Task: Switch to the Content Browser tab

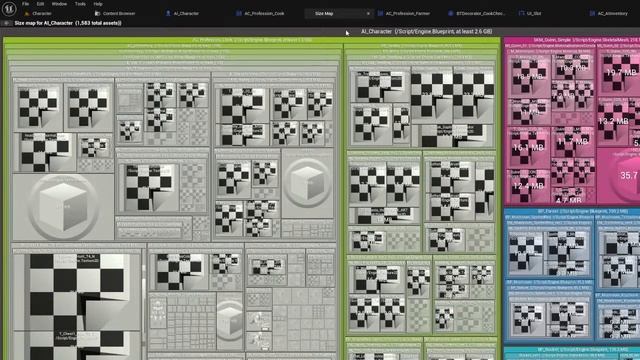Action: [115, 13]
